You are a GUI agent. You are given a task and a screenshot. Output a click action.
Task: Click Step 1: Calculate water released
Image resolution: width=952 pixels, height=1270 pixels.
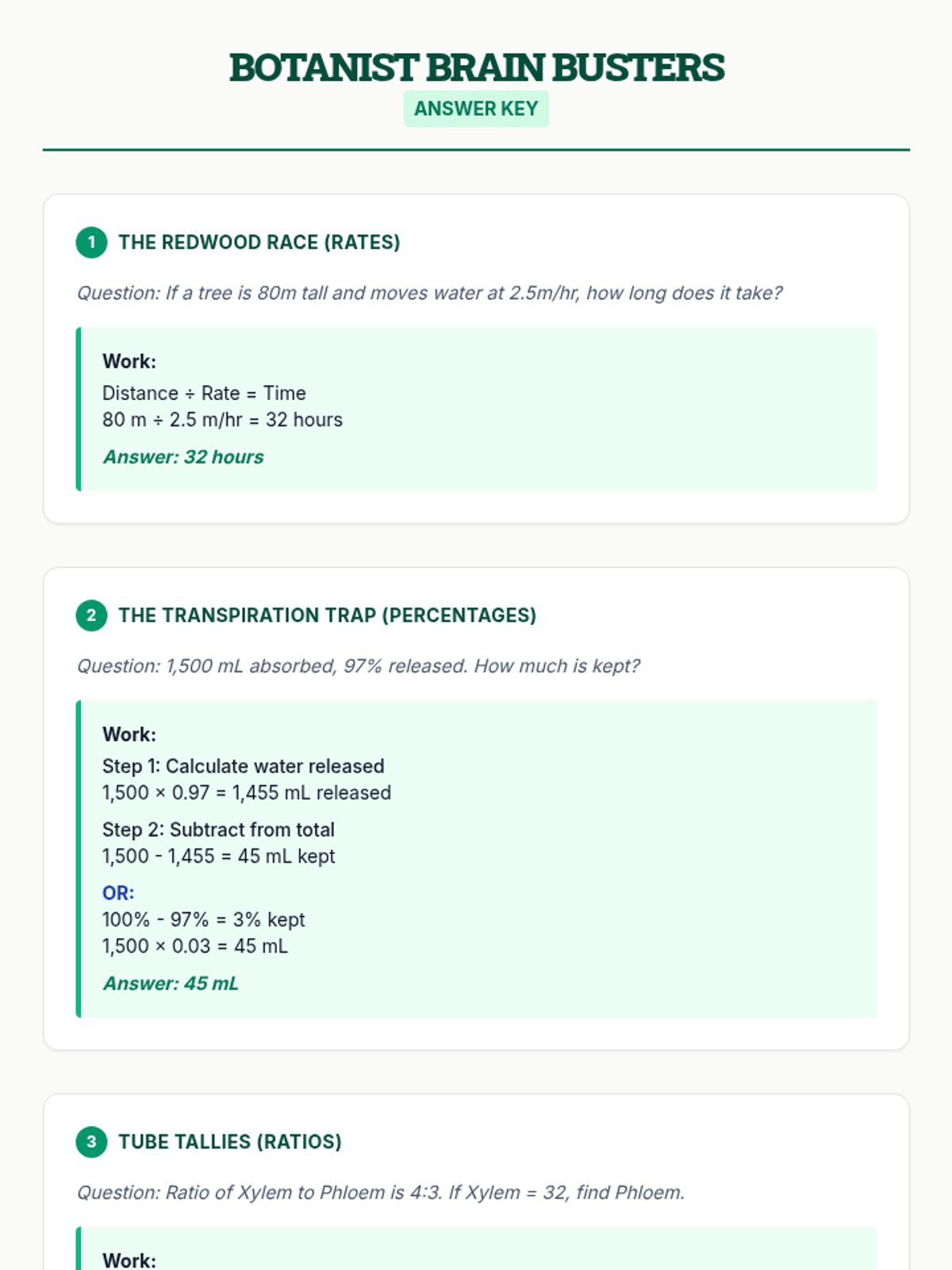coord(244,766)
